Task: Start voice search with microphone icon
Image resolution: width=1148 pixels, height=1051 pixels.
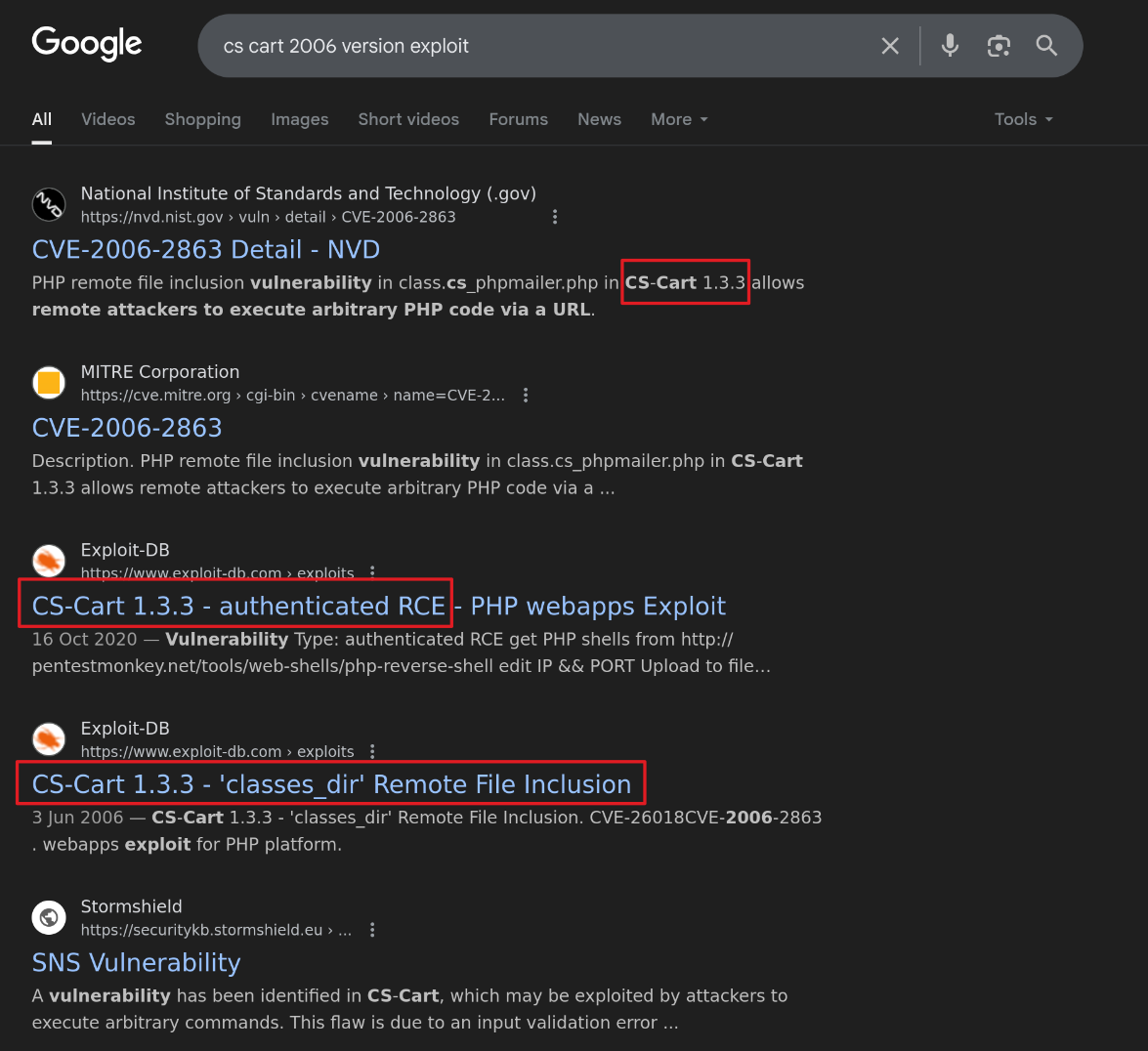Action: coord(950,46)
